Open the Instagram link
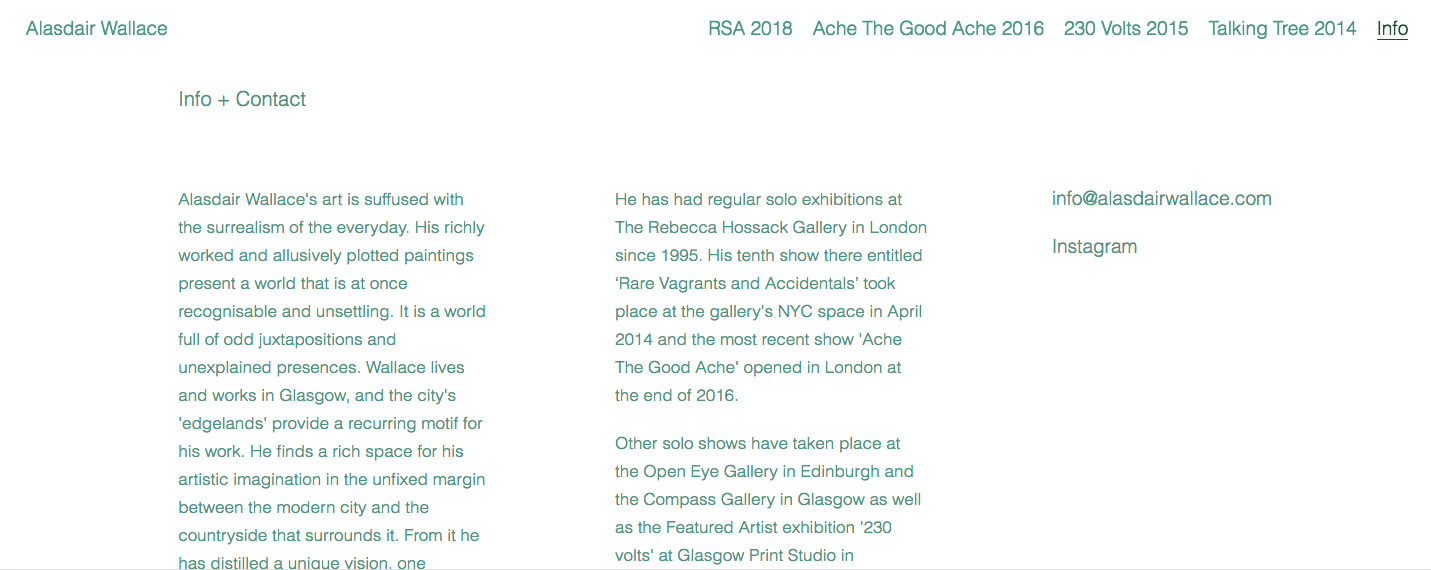1431x570 pixels. click(x=1094, y=247)
